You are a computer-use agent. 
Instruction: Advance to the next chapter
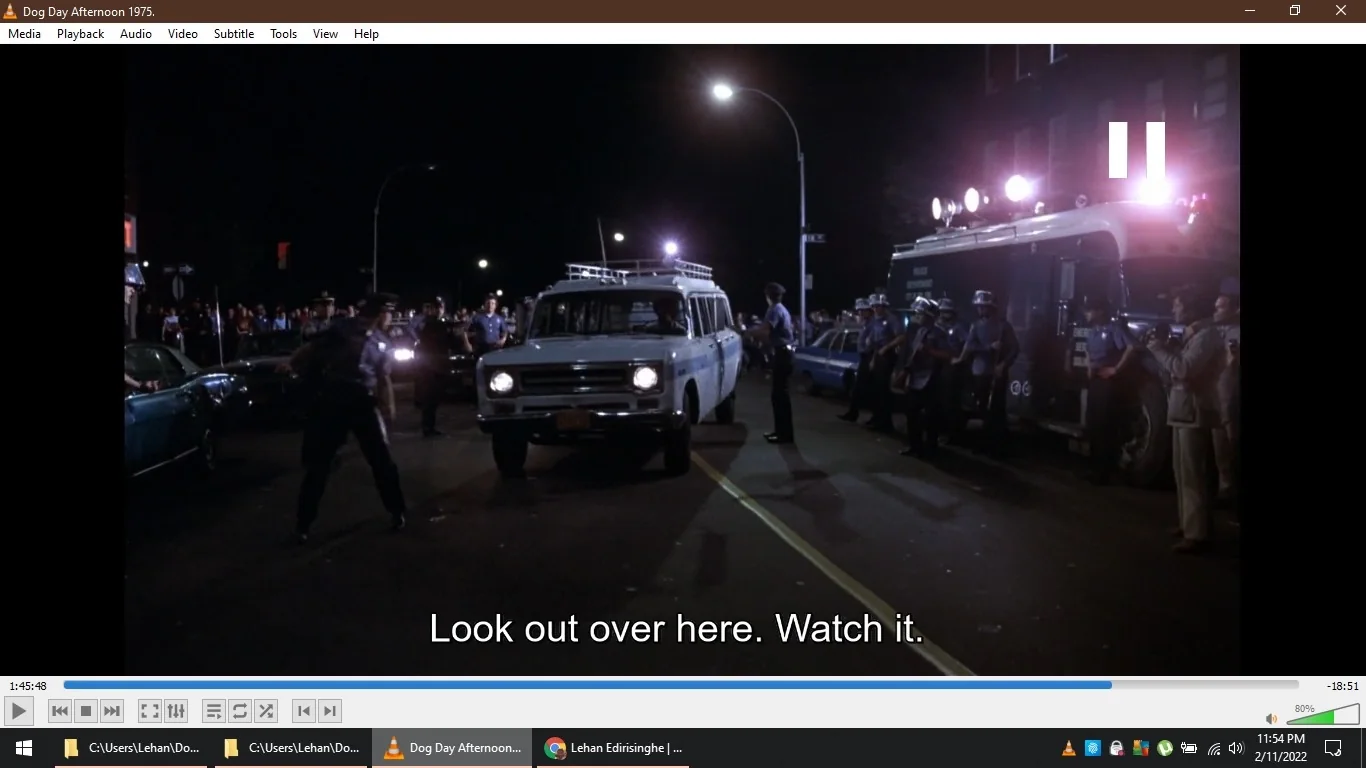coord(330,711)
